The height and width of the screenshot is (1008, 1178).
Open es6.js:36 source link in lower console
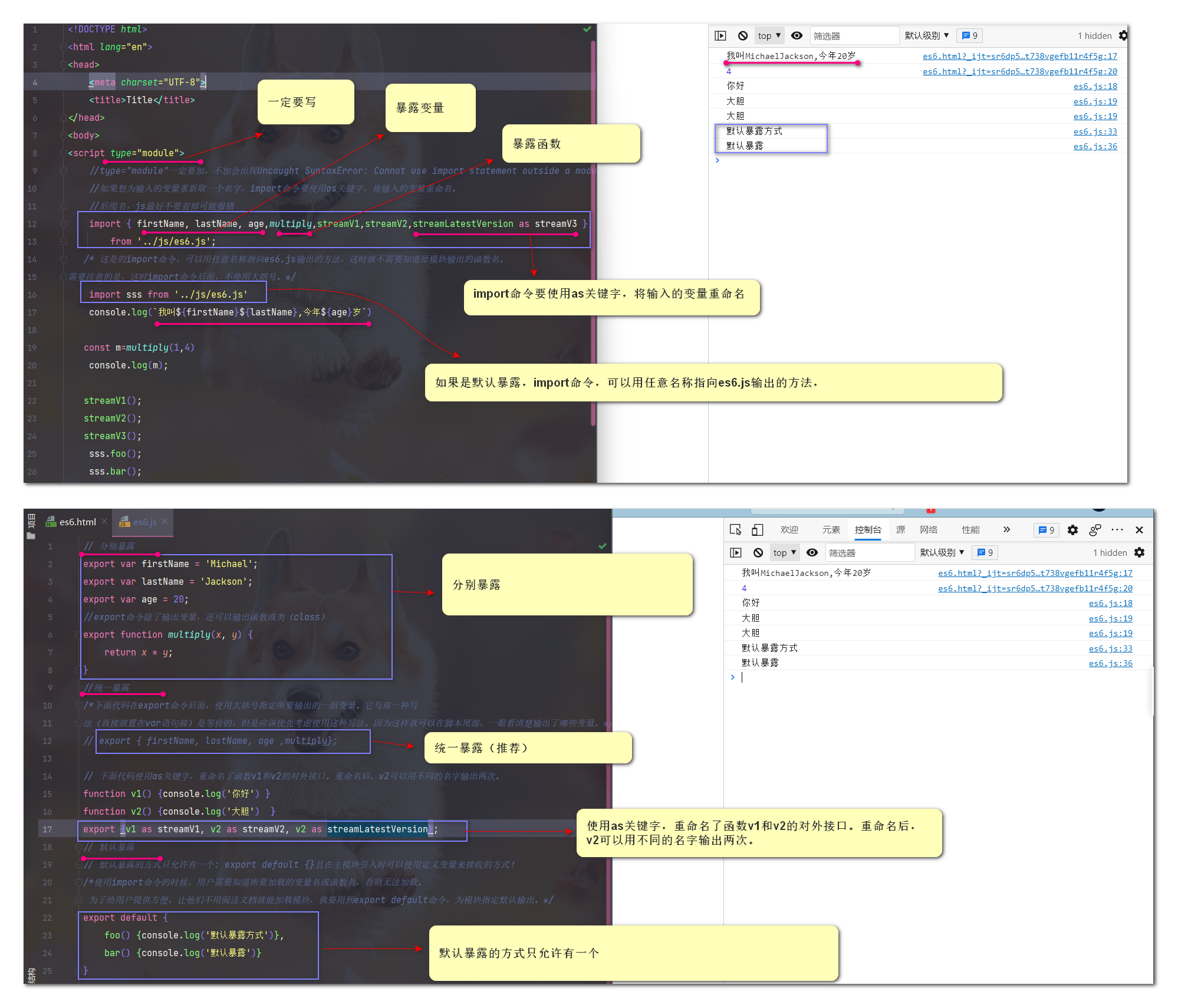click(x=1111, y=663)
